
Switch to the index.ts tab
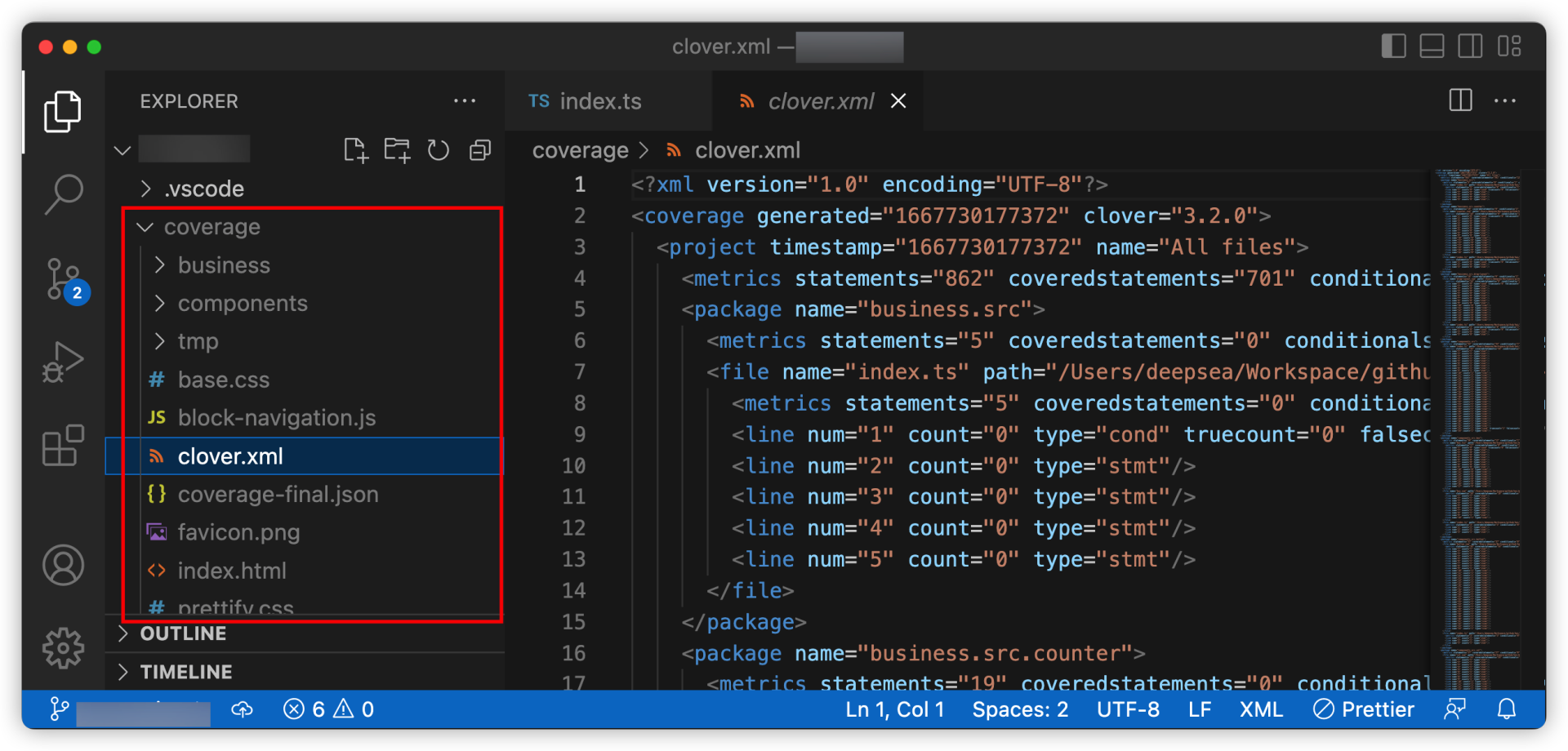(x=599, y=101)
